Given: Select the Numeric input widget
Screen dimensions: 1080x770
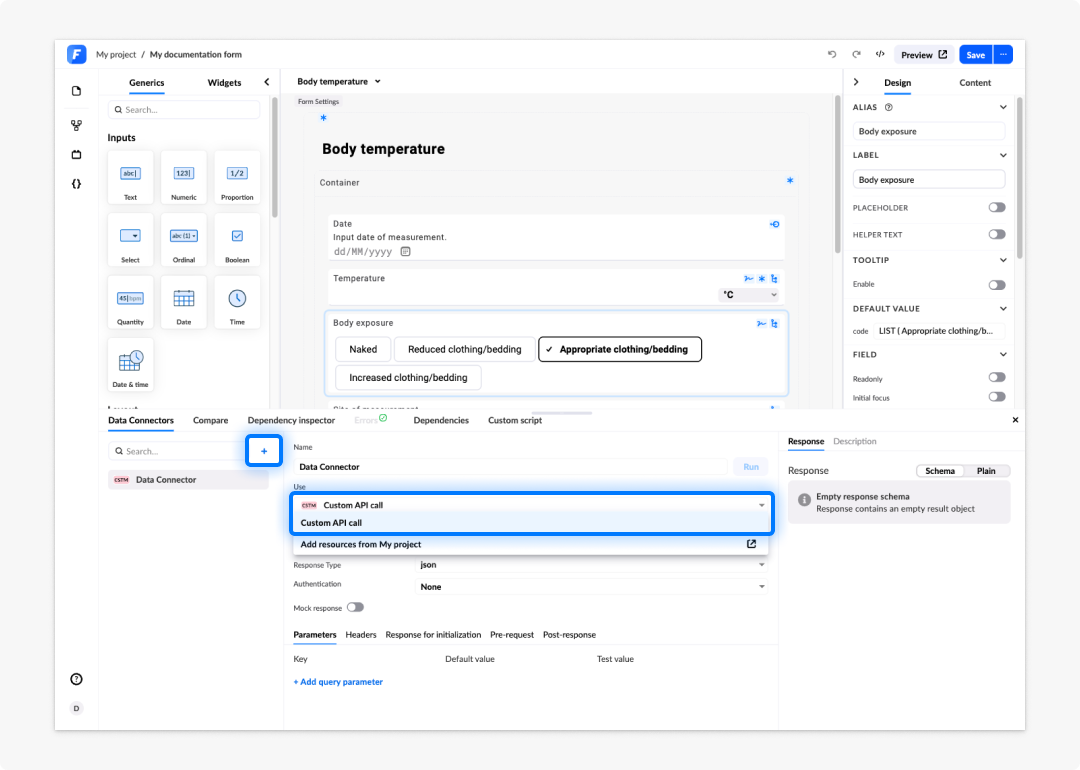Looking at the screenshot, I should click(184, 178).
